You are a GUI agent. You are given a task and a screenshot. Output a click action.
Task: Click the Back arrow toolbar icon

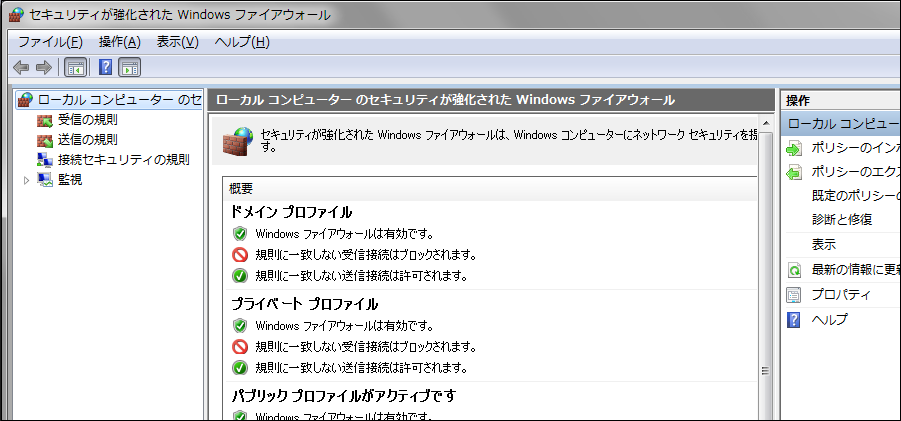pyautogui.click(x=21, y=68)
